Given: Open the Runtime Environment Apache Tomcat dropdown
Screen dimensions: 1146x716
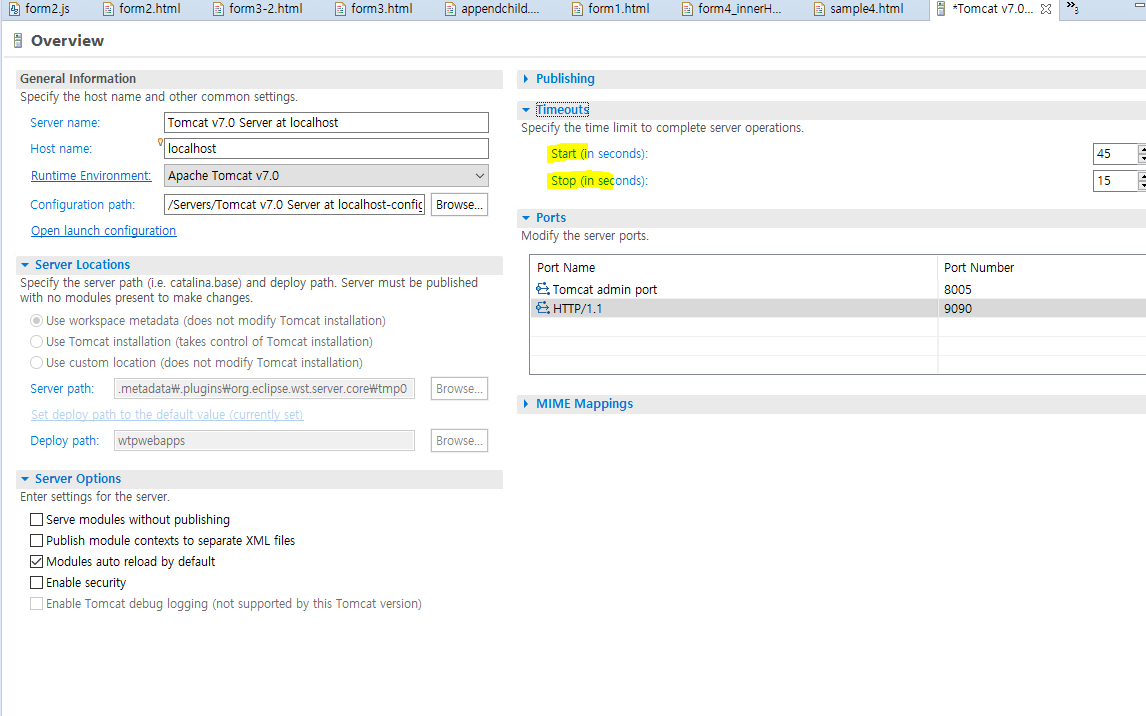Looking at the screenshot, I should pyautogui.click(x=326, y=175).
